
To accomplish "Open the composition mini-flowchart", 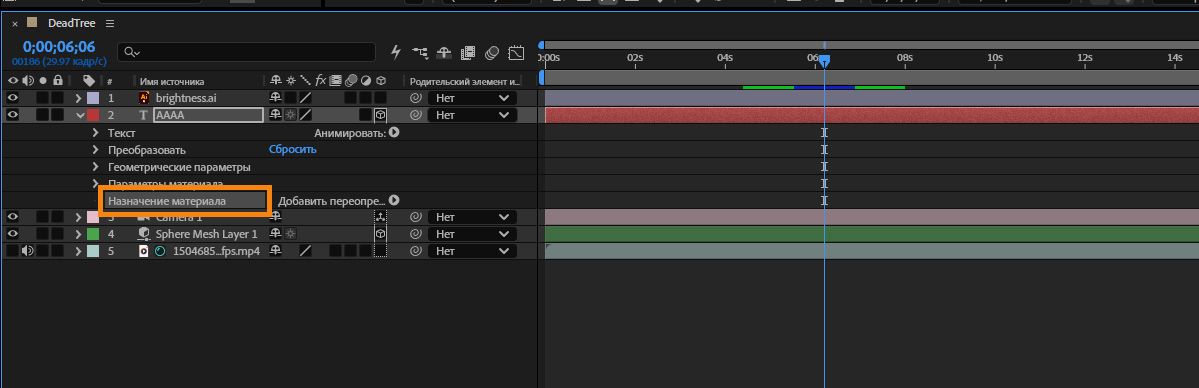I will point(421,52).
